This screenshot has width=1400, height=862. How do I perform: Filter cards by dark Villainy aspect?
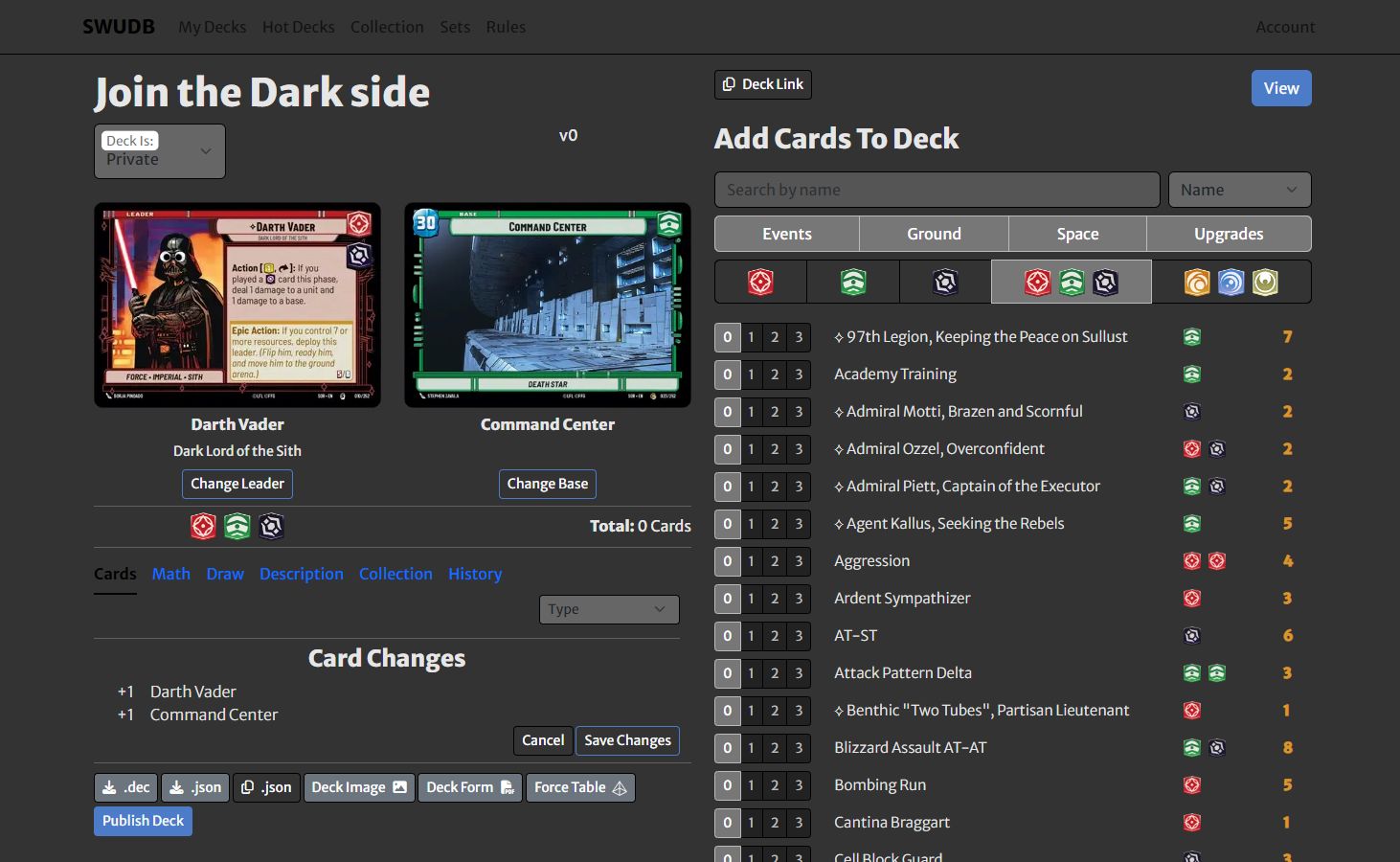click(x=945, y=282)
